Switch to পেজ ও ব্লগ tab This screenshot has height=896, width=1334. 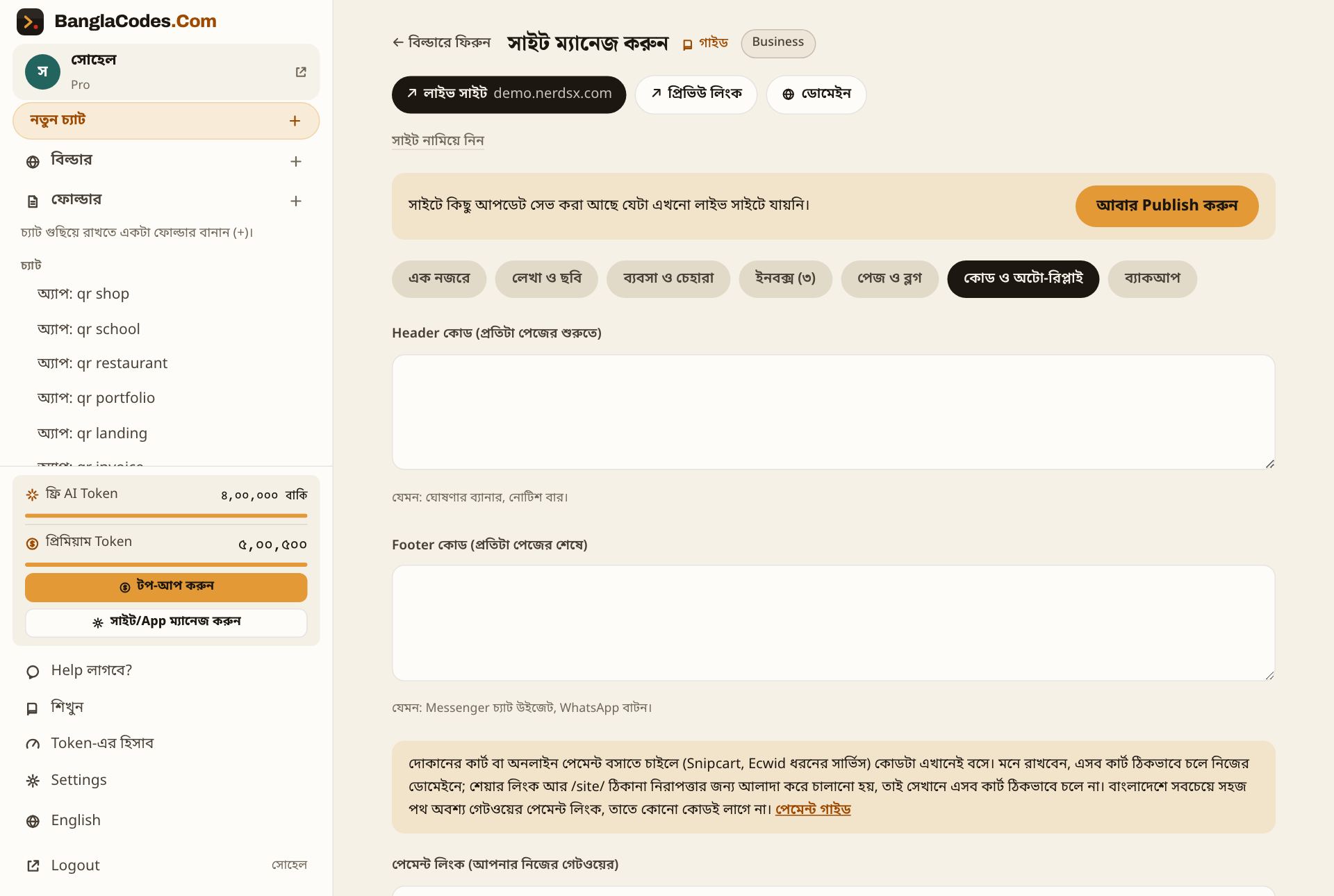point(890,279)
